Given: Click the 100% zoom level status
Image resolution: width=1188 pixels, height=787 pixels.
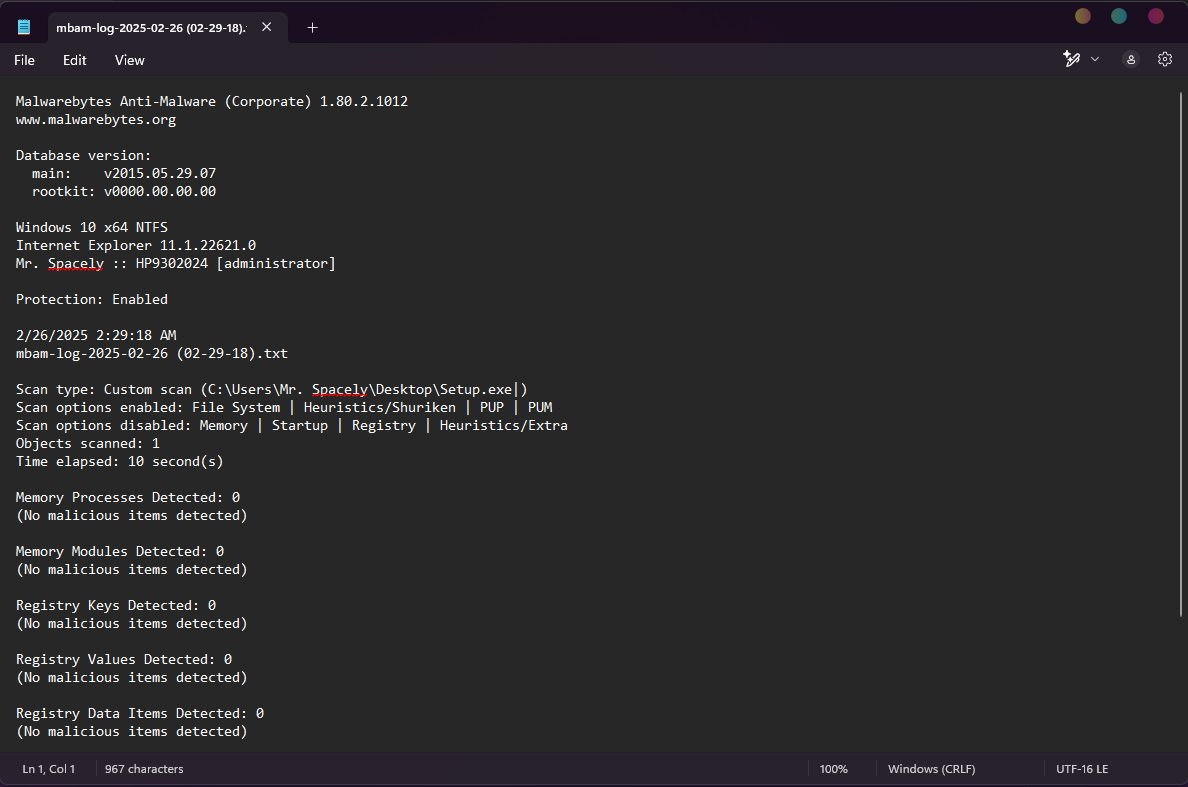Looking at the screenshot, I should 833,769.
